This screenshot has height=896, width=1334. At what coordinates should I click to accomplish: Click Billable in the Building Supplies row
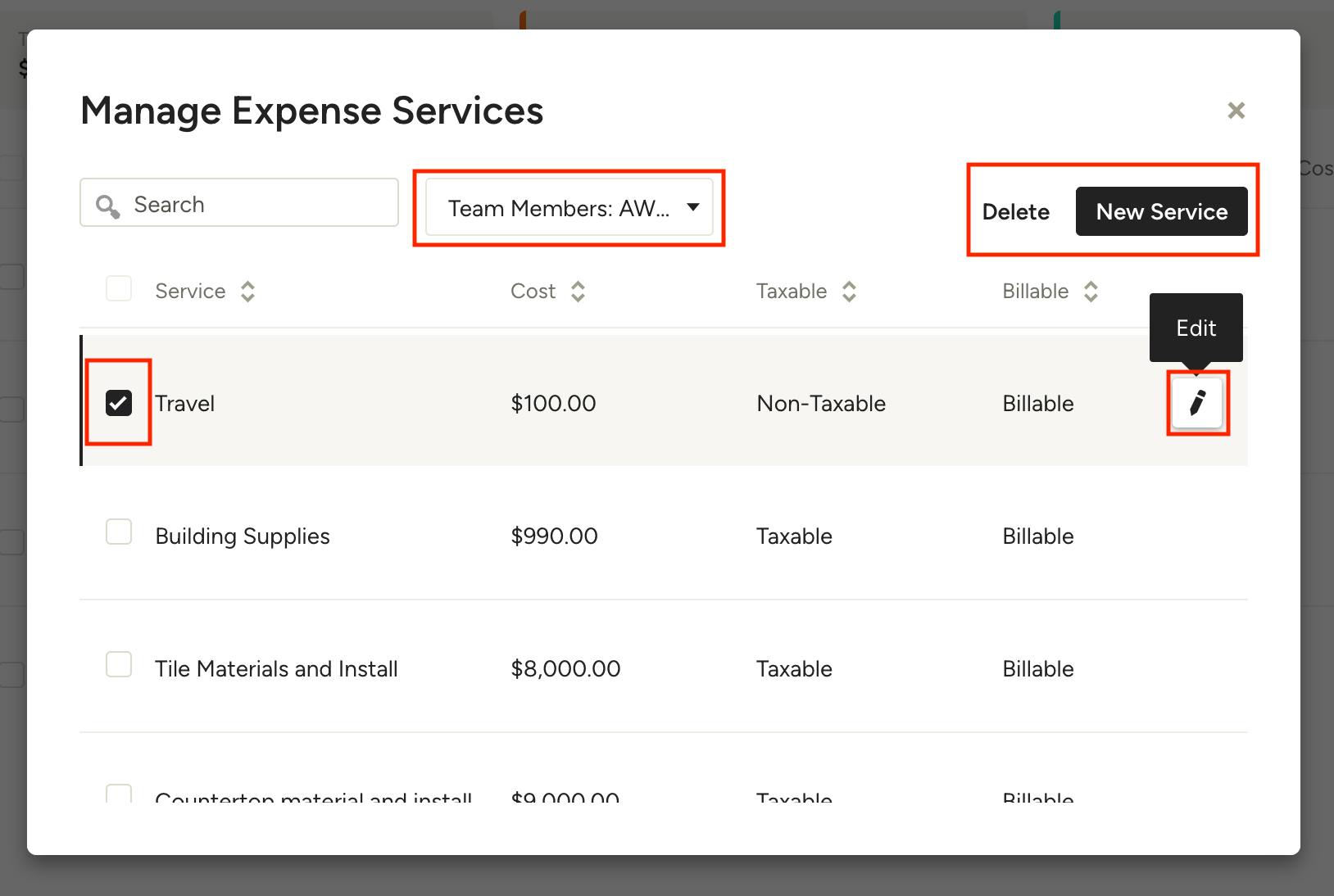(x=1038, y=536)
